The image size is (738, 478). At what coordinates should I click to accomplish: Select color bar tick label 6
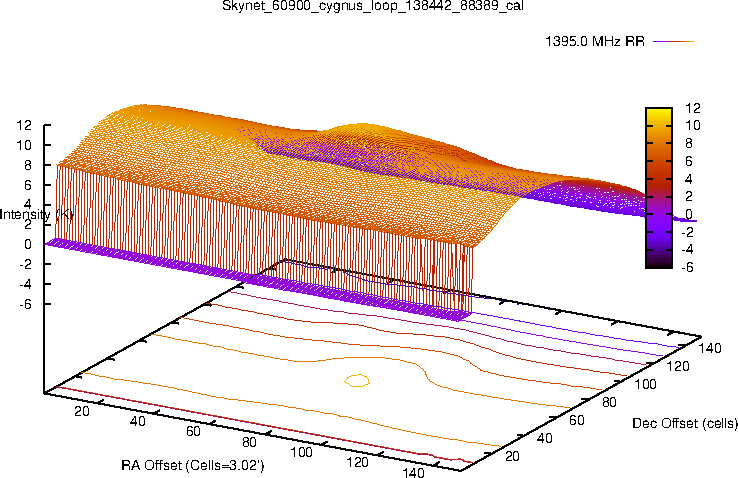click(689, 161)
